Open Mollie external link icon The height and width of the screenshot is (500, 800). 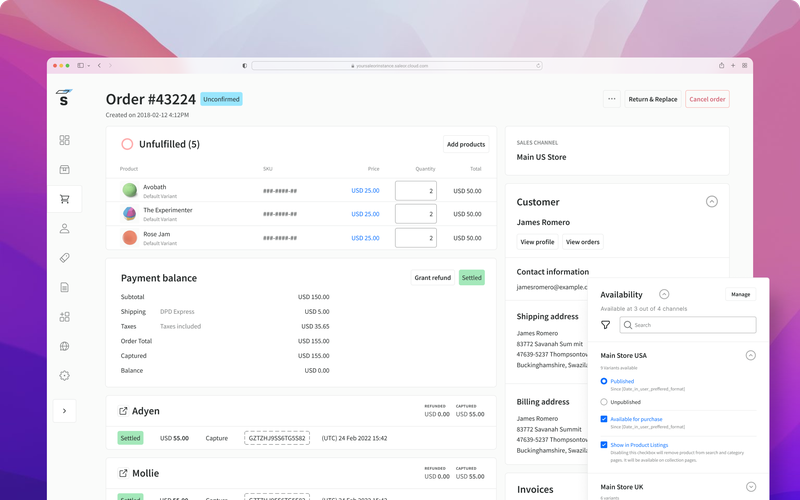point(123,473)
